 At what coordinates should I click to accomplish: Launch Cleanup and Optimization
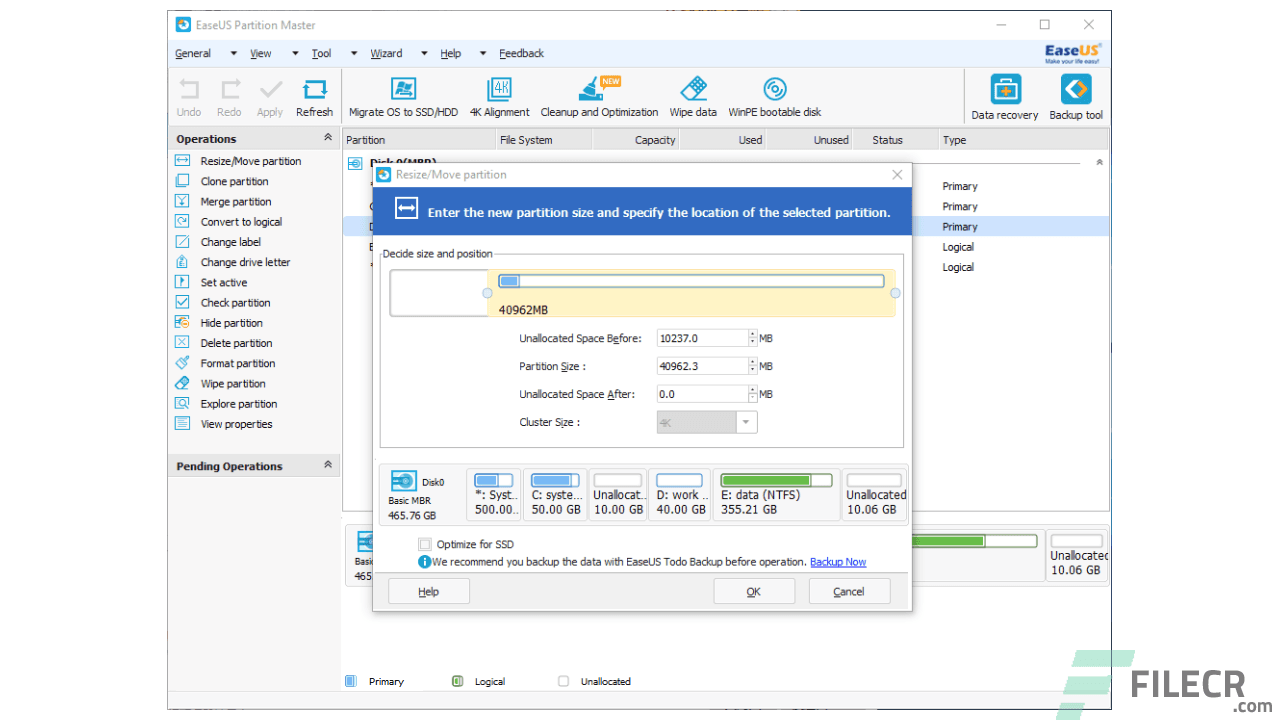pyautogui.click(x=599, y=96)
